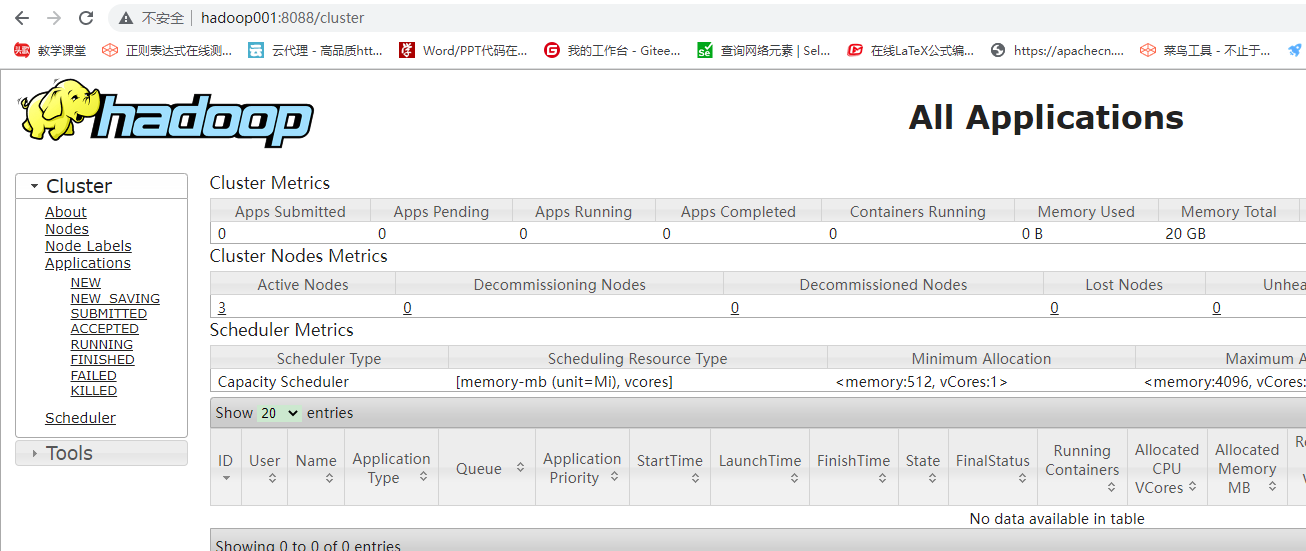Image resolution: width=1306 pixels, height=551 pixels.
Task: Expand the Tools menu section
Action: click(101, 453)
